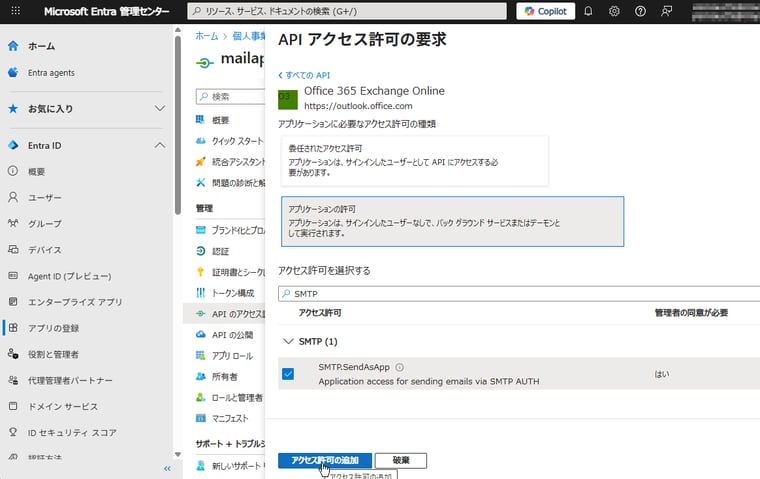Collapse the Entra ID section

click(159, 145)
